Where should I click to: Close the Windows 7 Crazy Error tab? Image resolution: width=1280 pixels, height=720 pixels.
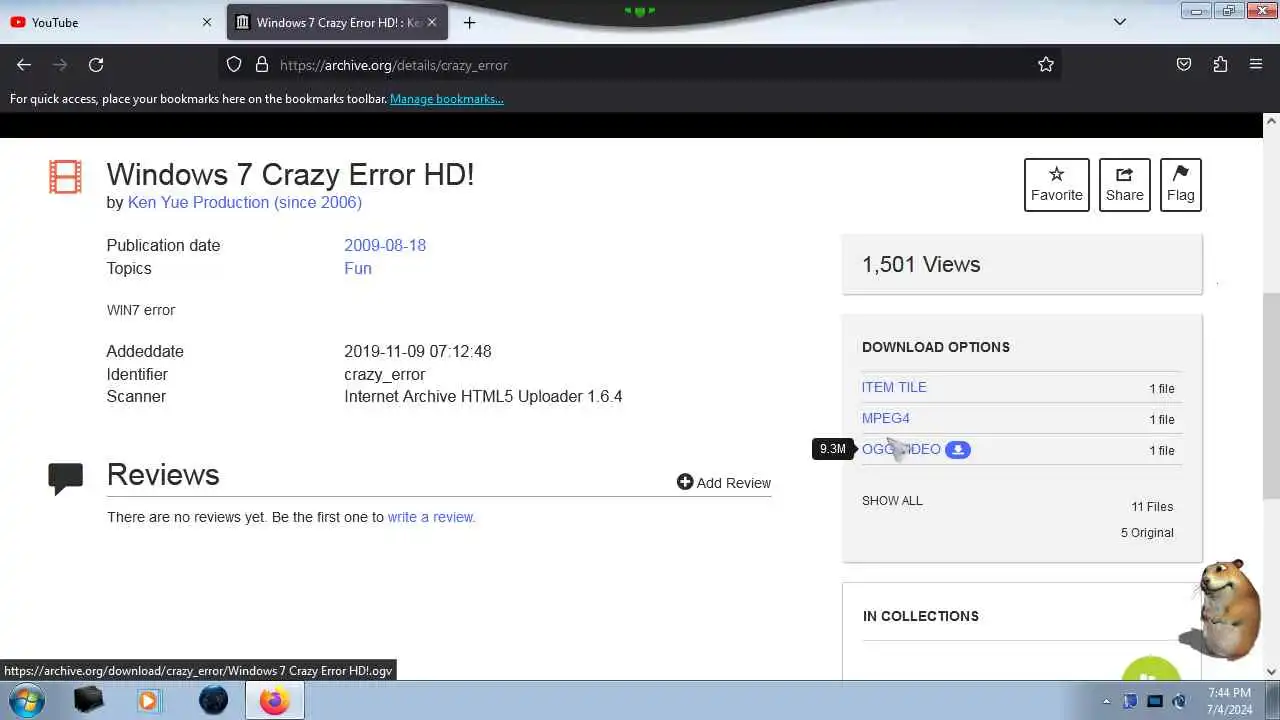[432, 22]
